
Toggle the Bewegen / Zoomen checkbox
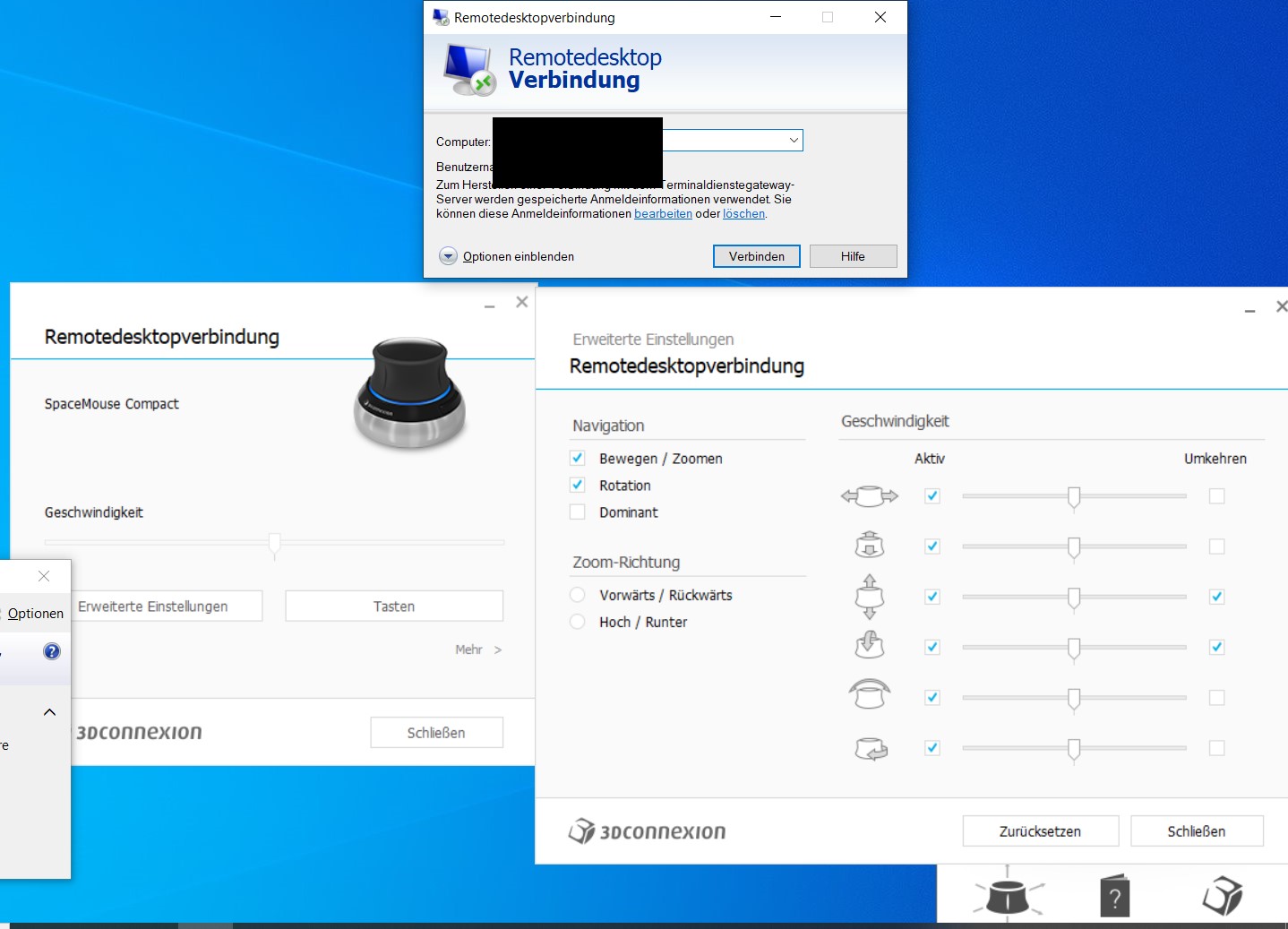(578, 458)
